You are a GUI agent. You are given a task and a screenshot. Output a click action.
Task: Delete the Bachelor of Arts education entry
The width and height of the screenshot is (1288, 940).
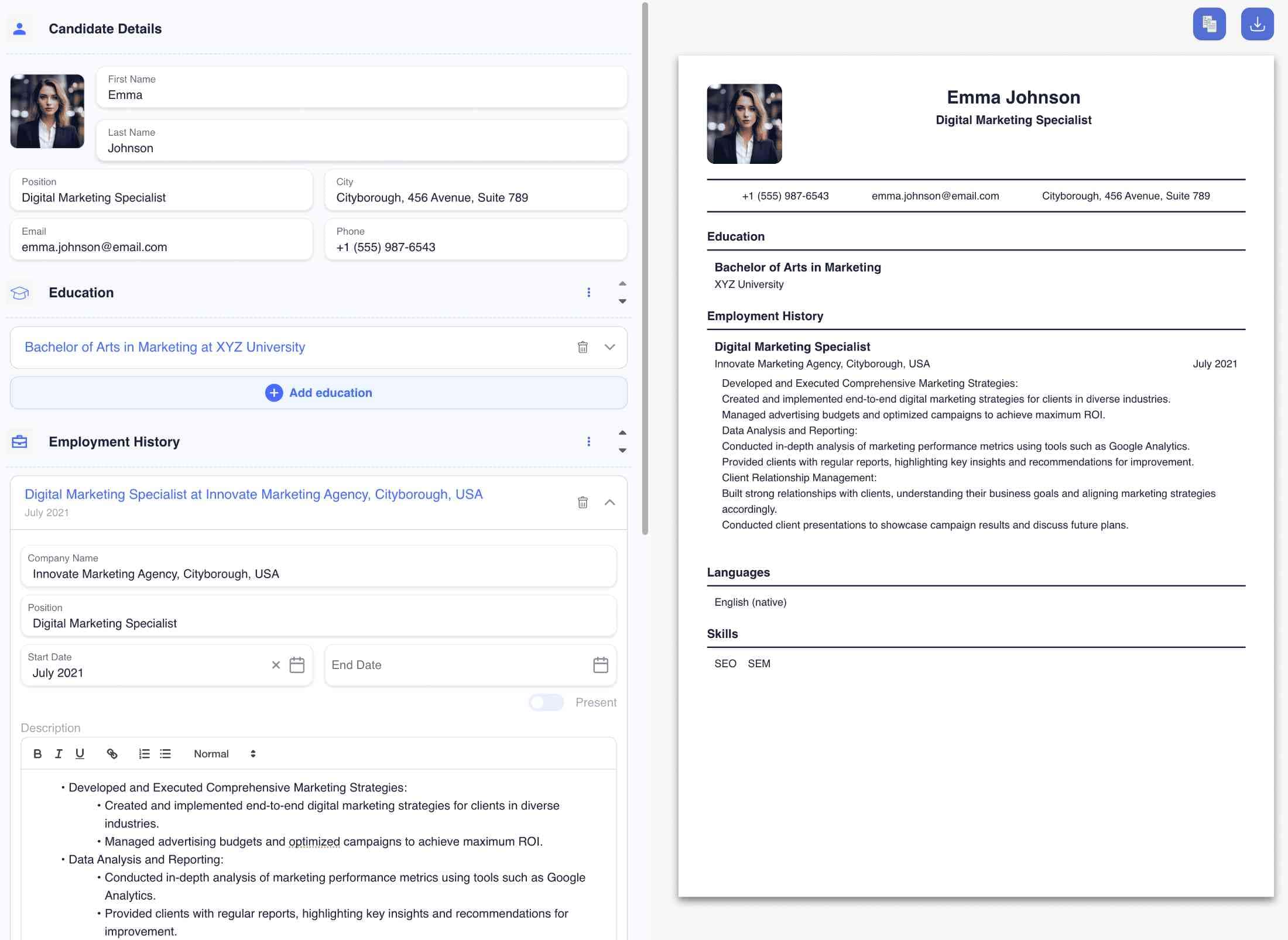coord(583,347)
